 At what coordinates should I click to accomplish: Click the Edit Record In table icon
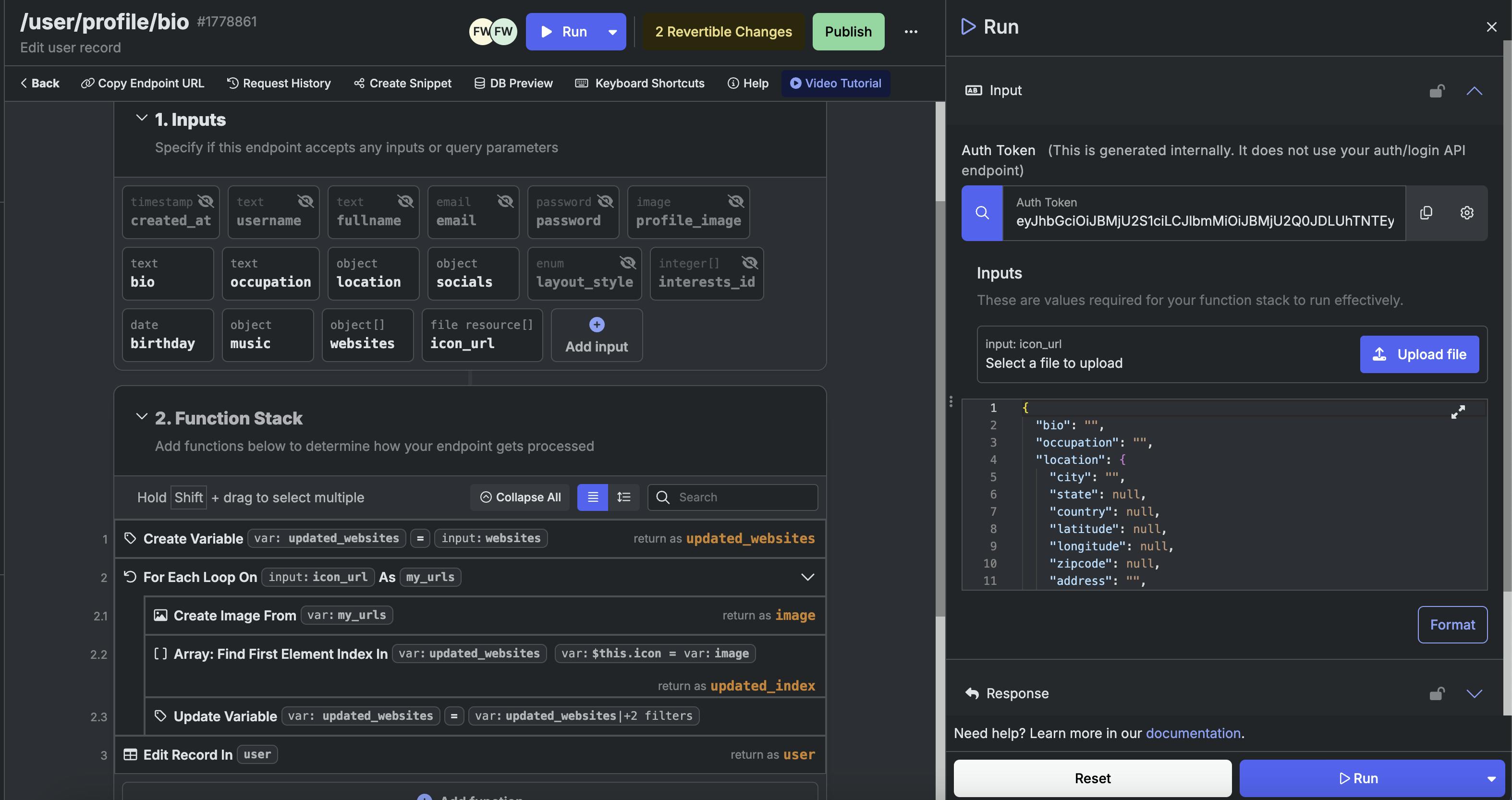pyautogui.click(x=130, y=755)
